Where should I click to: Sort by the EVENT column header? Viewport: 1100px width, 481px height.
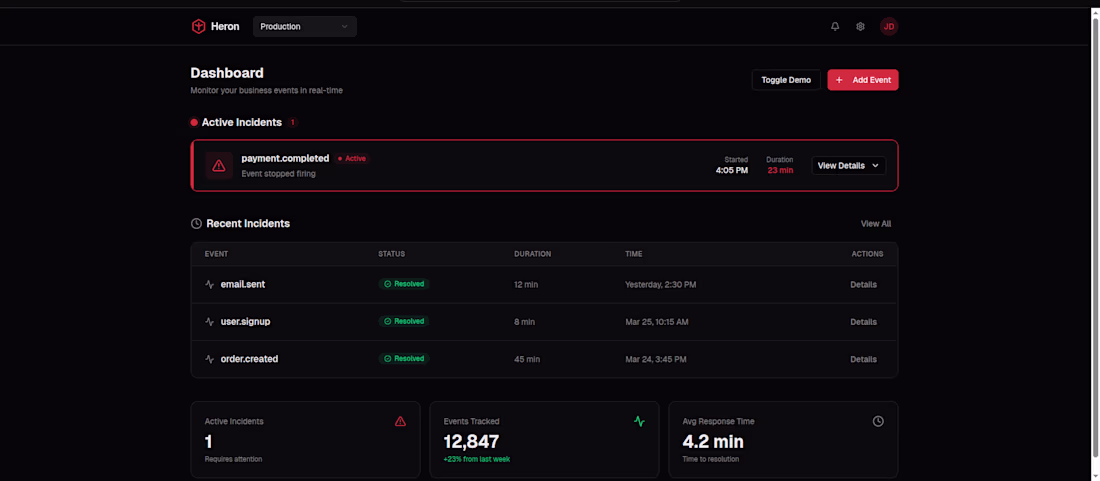(x=216, y=254)
